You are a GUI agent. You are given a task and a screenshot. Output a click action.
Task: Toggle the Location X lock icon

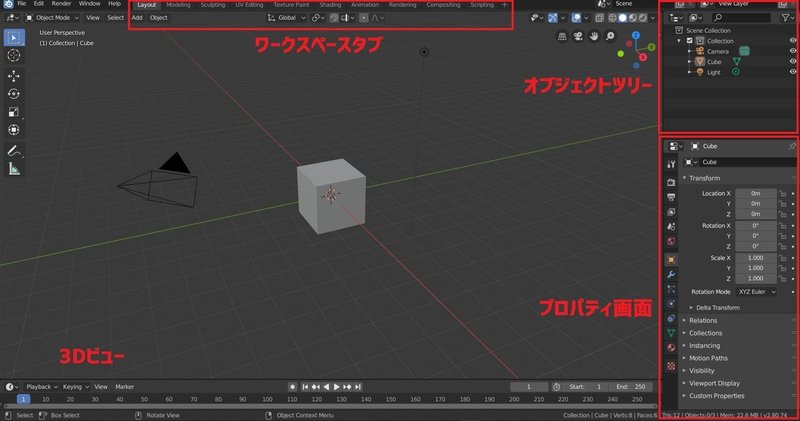click(x=782, y=193)
